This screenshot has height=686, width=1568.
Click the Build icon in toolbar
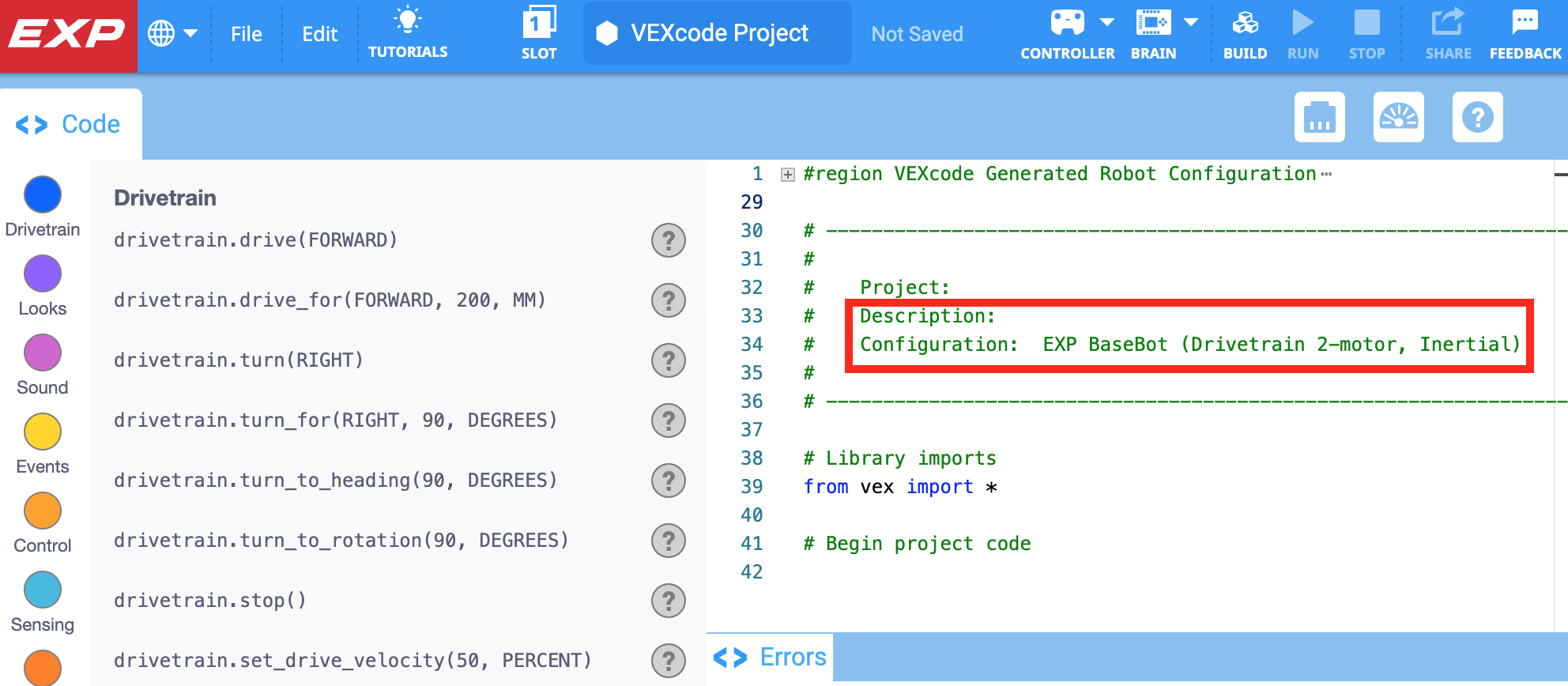[x=1245, y=24]
